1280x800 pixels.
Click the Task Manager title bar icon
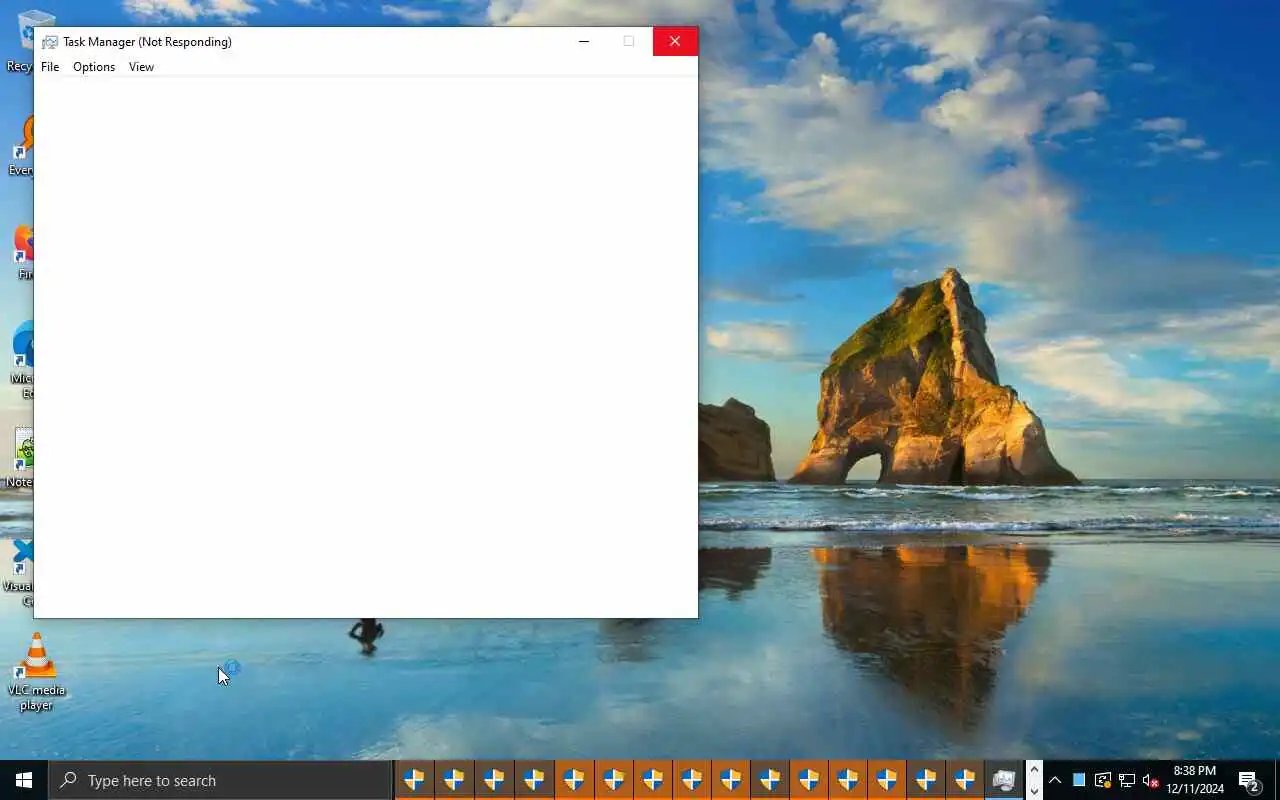point(50,42)
